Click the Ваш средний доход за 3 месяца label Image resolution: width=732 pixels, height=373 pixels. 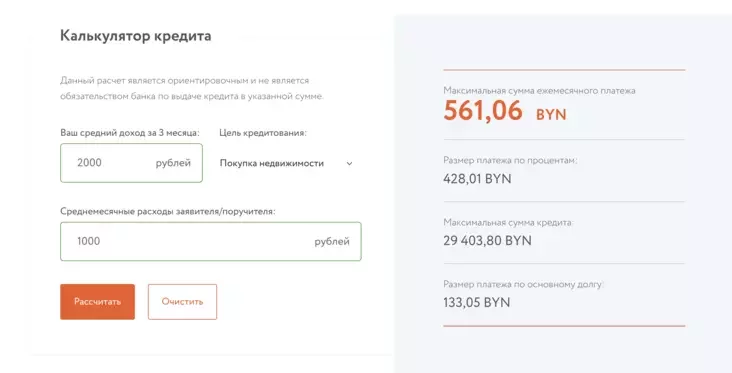pos(130,133)
